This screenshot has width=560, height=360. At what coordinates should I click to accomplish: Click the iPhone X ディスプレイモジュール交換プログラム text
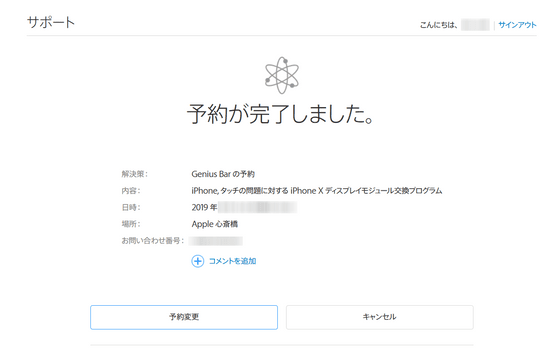point(366,191)
